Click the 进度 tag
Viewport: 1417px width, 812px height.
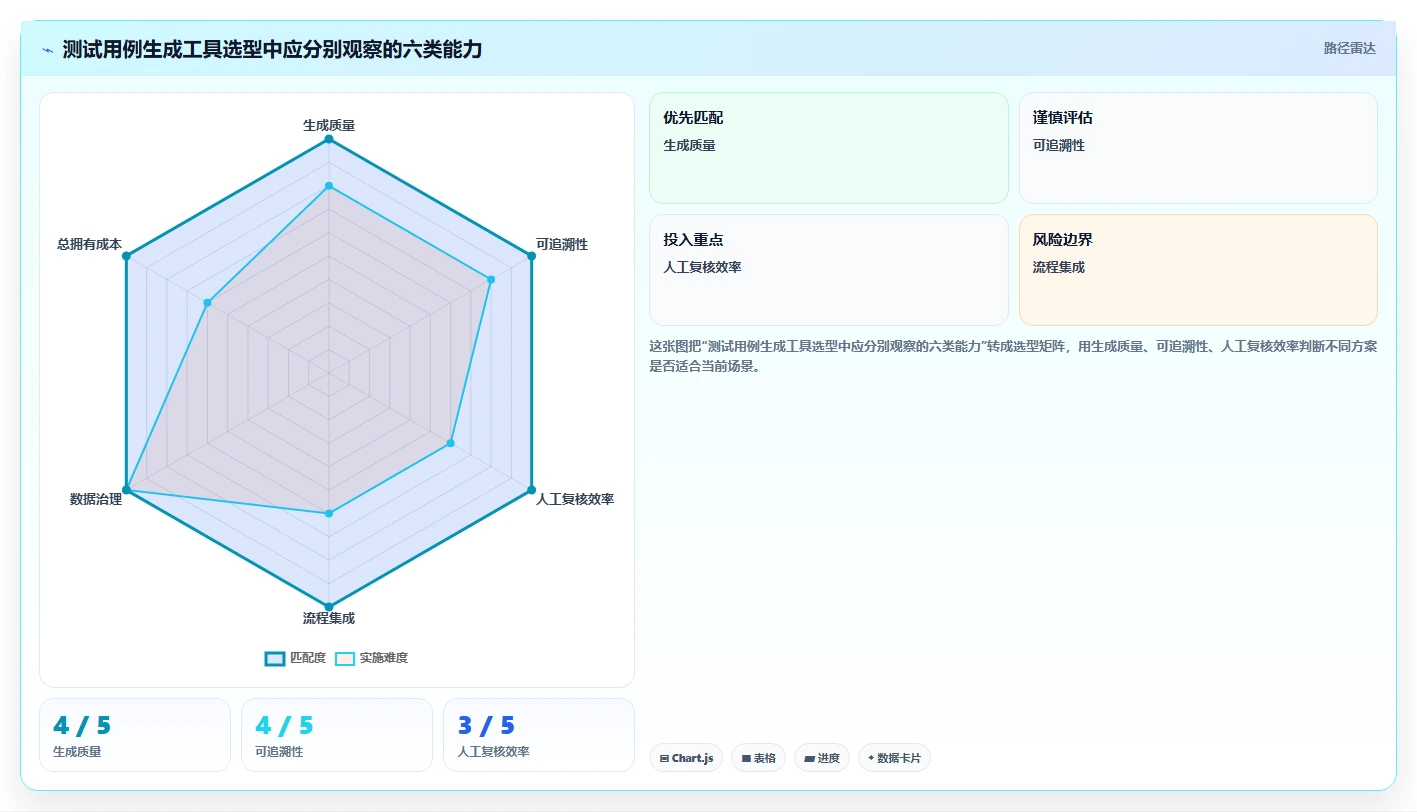822,758
